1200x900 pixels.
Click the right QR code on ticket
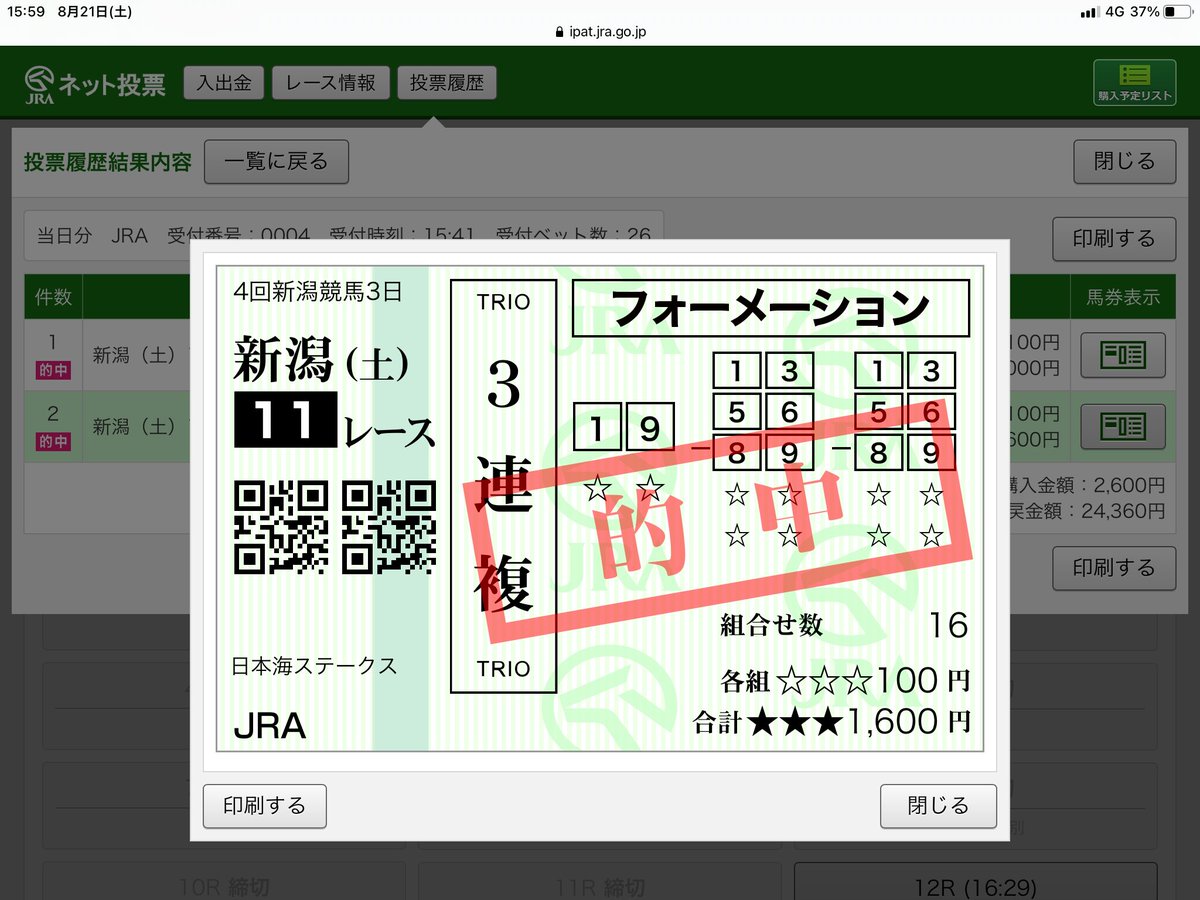click(389, 527)
